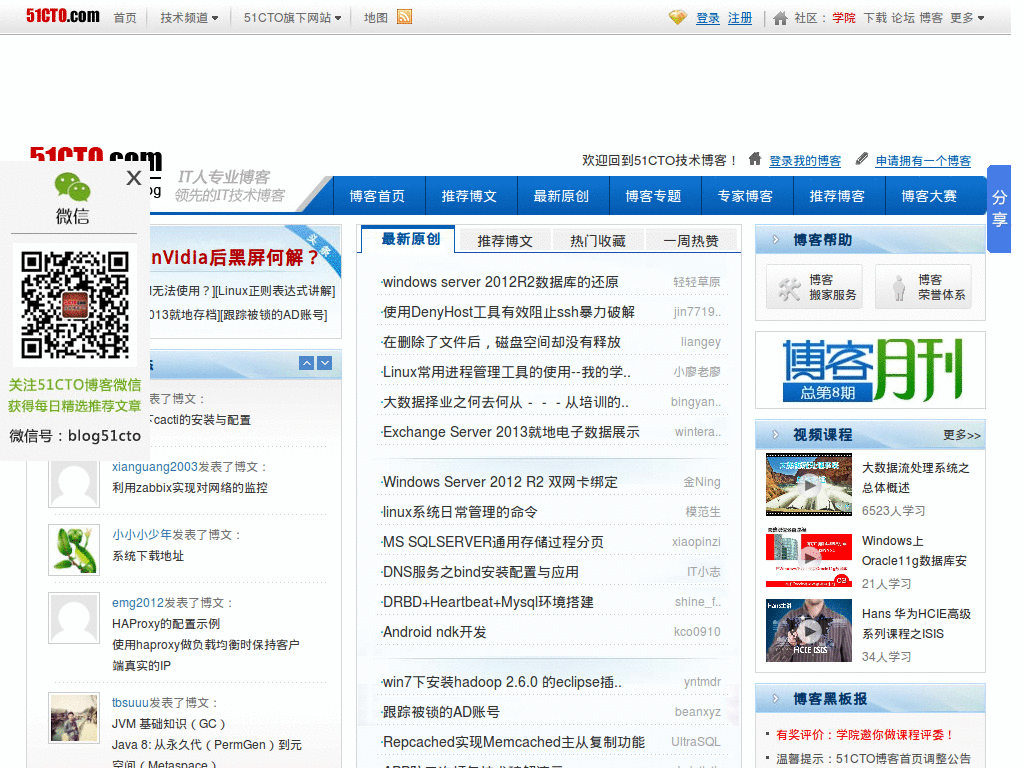Click the down arrow in feed panel header

click(x=325, y=363)
